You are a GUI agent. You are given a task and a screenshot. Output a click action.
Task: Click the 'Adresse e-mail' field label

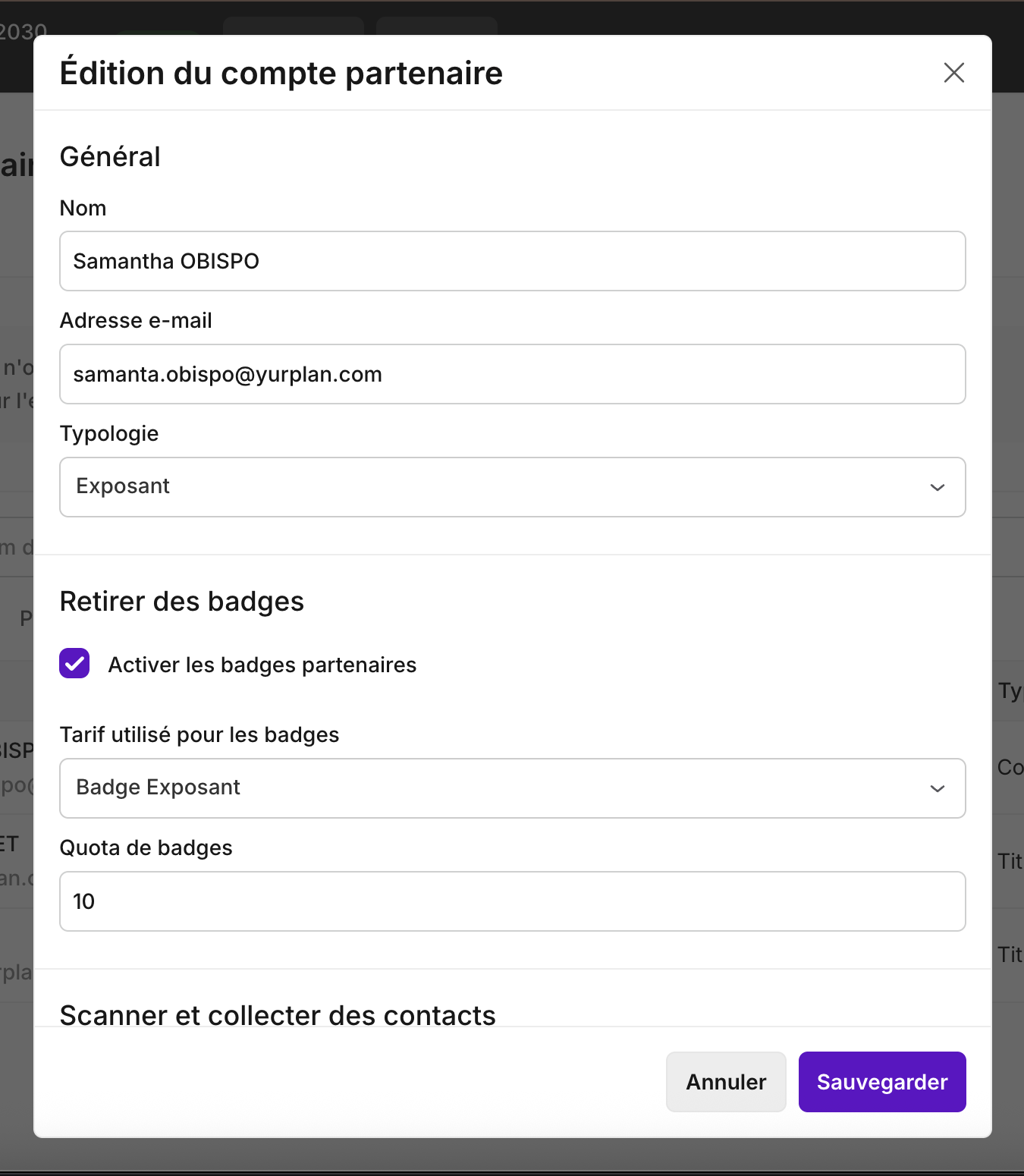coord(136,321)
